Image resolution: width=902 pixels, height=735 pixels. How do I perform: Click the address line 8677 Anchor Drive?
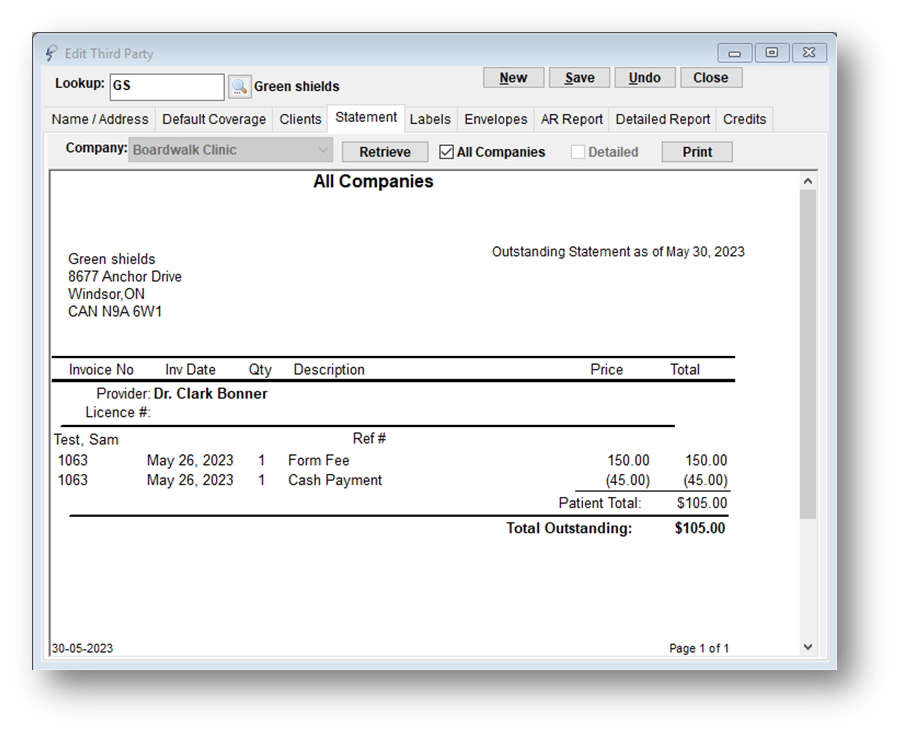coord(125,277)
